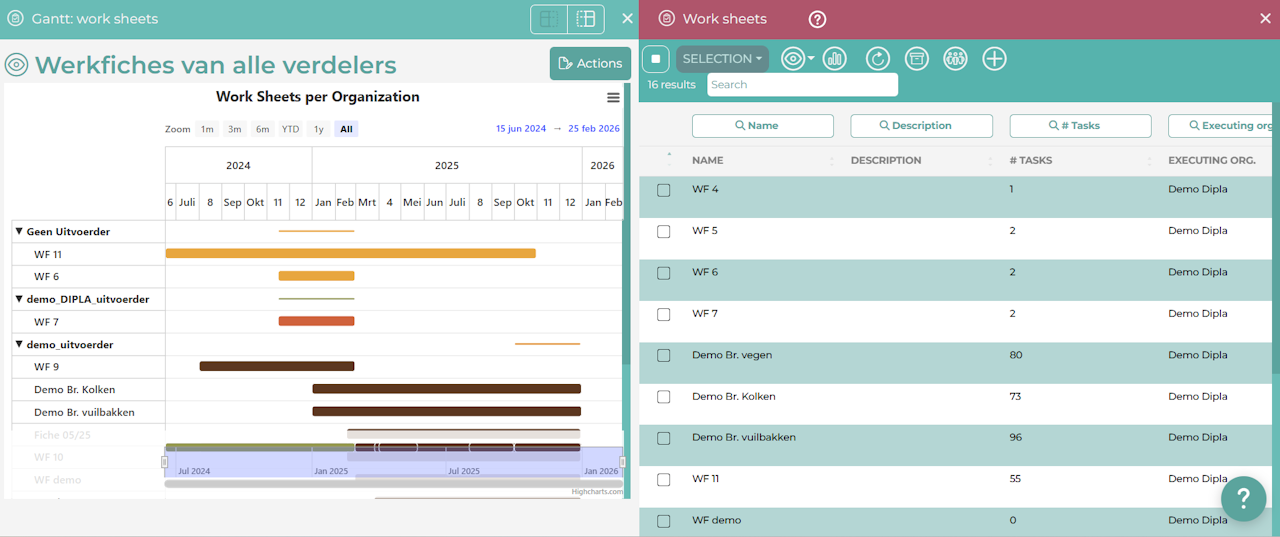
Task: Set chart zoom to 6m
Action: 262,129
